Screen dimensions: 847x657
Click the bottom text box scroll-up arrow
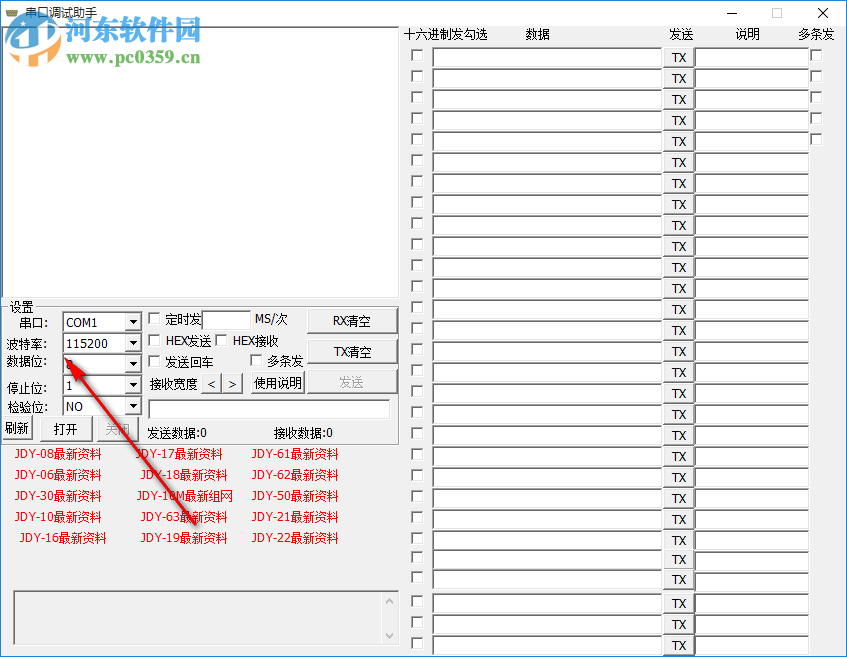pyautogui.click(x=389, y=601)
